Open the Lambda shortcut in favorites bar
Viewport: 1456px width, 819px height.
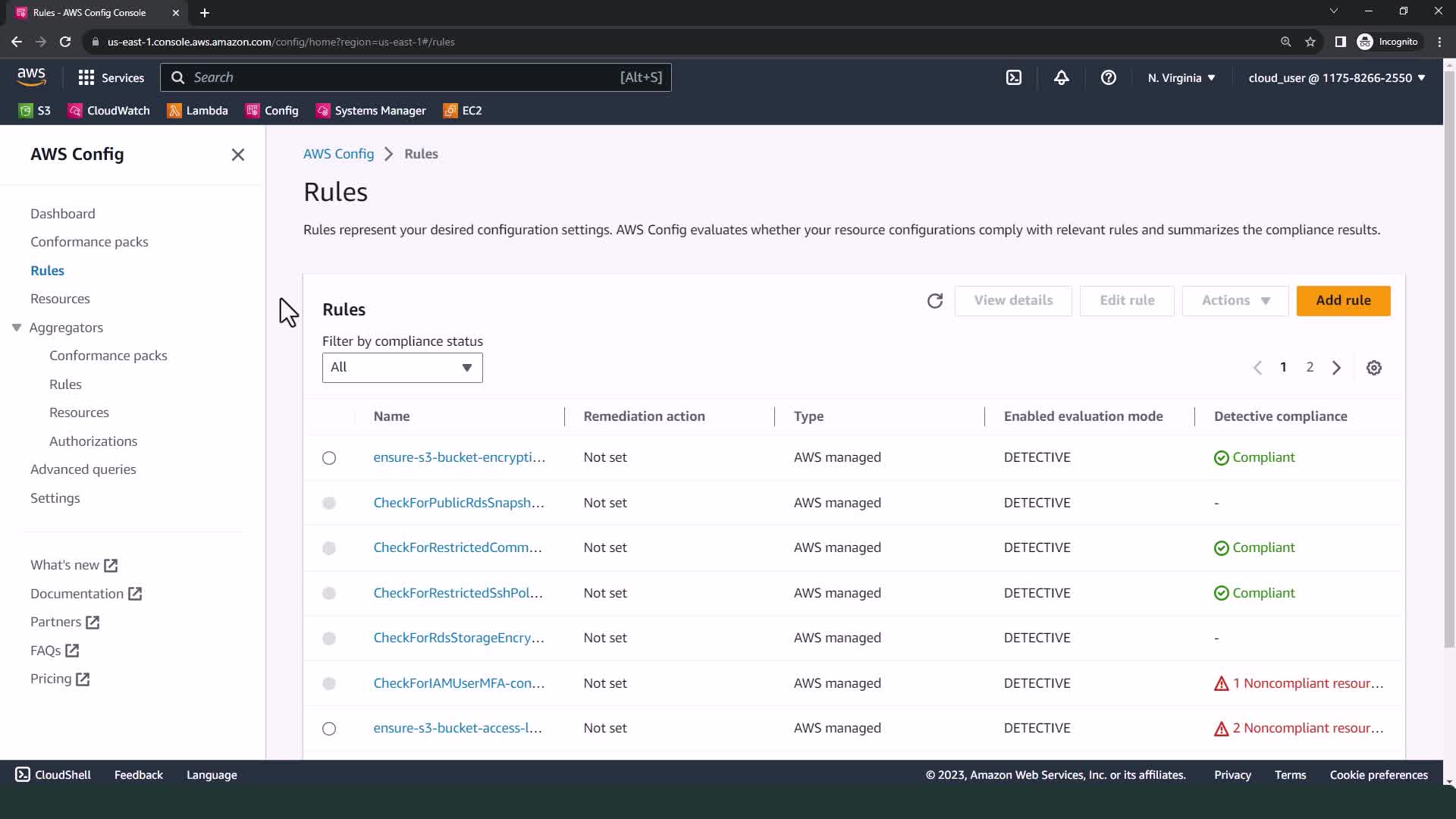pos(197,111)
